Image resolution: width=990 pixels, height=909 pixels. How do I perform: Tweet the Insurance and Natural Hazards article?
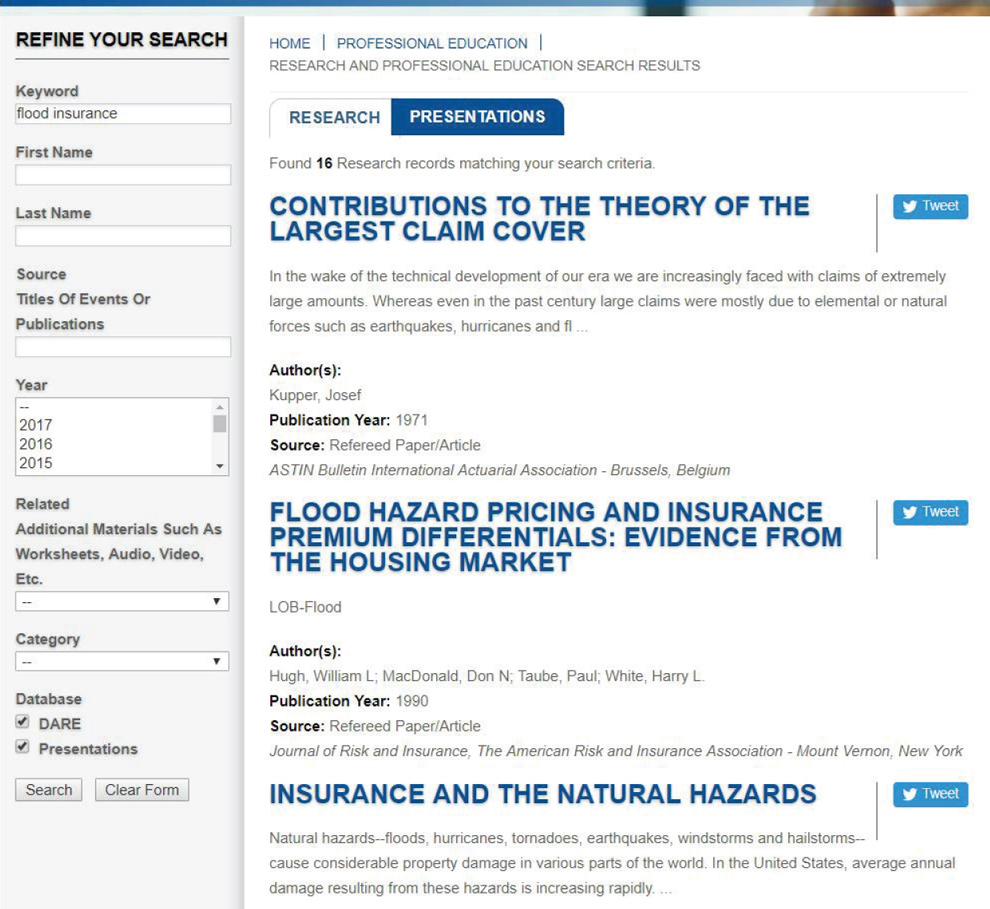(930, 795)
